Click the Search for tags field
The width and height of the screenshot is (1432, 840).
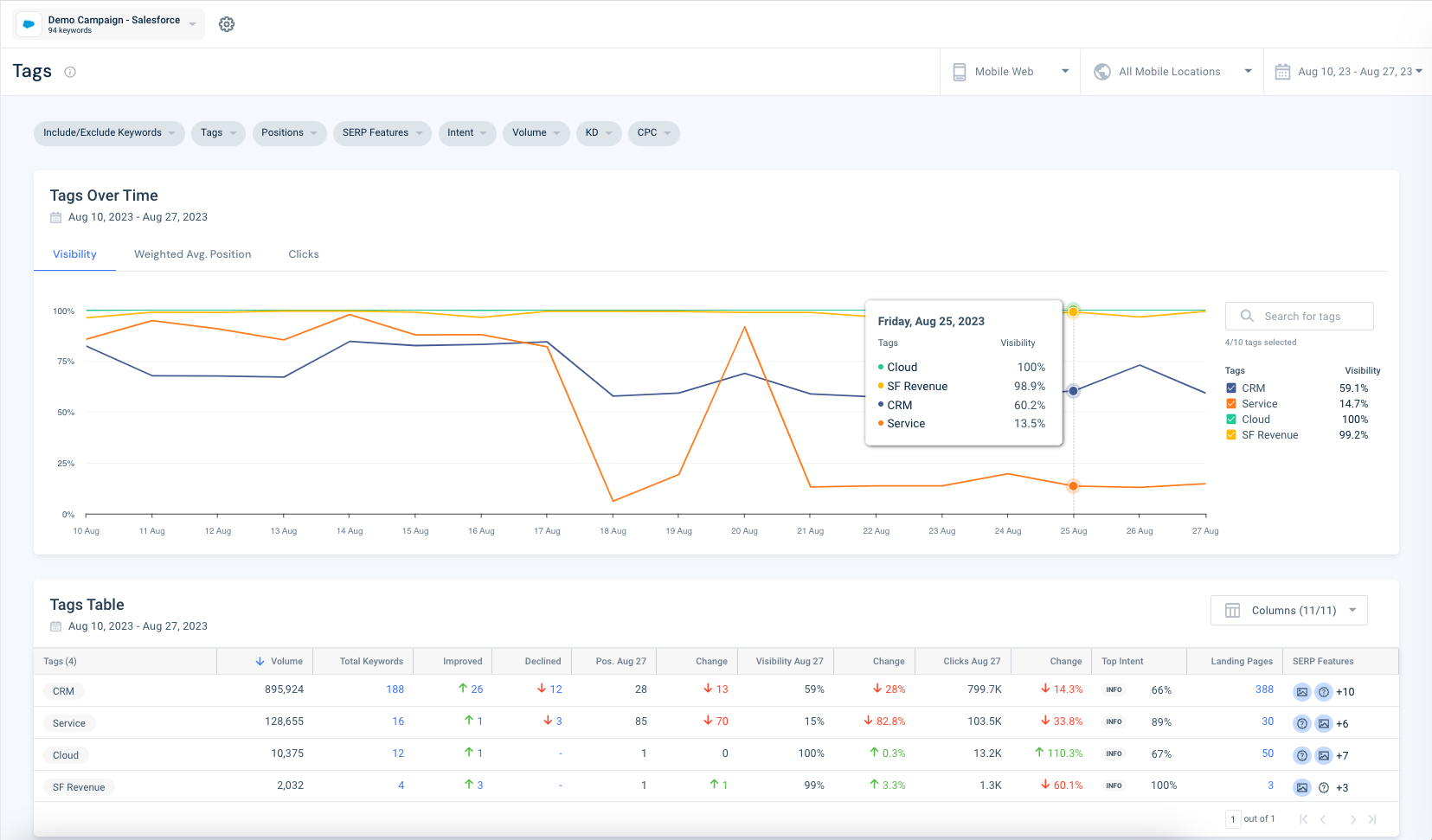coord(1301,317)
